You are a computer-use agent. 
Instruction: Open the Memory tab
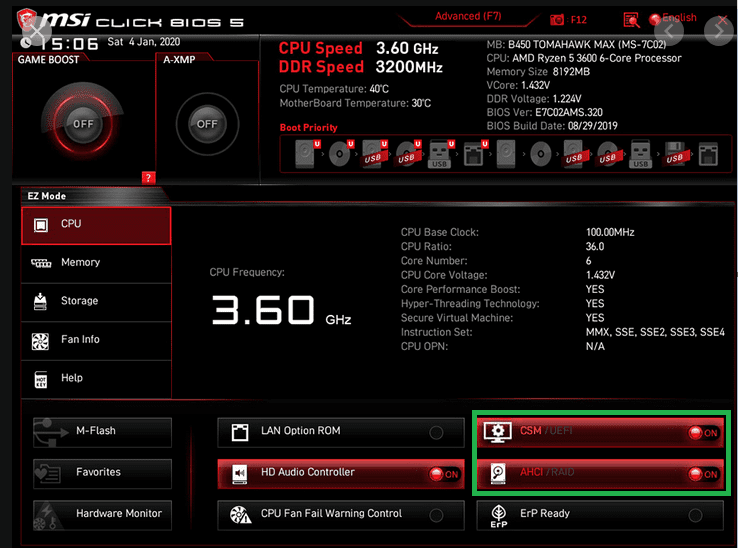[96, 263]
